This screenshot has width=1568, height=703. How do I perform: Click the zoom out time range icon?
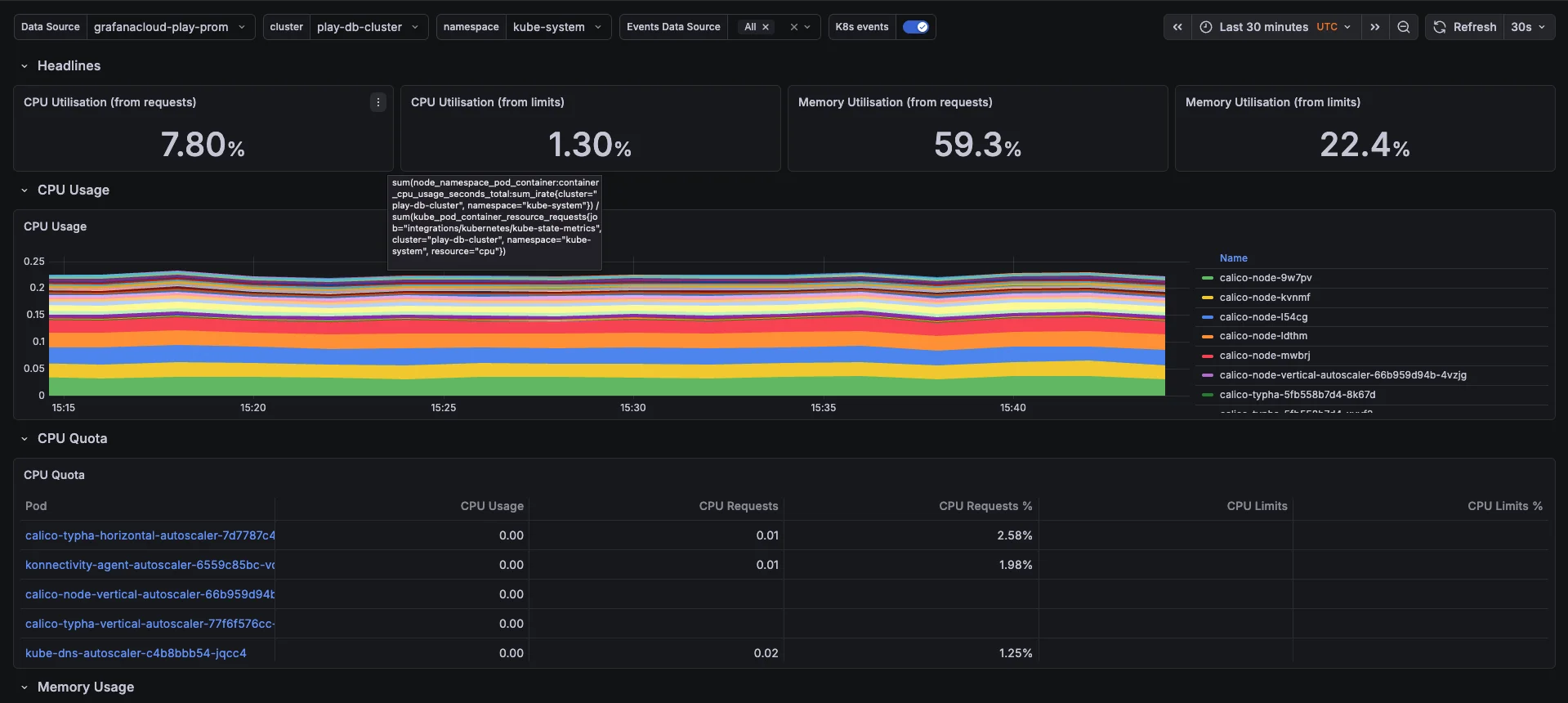point(1403,27)
